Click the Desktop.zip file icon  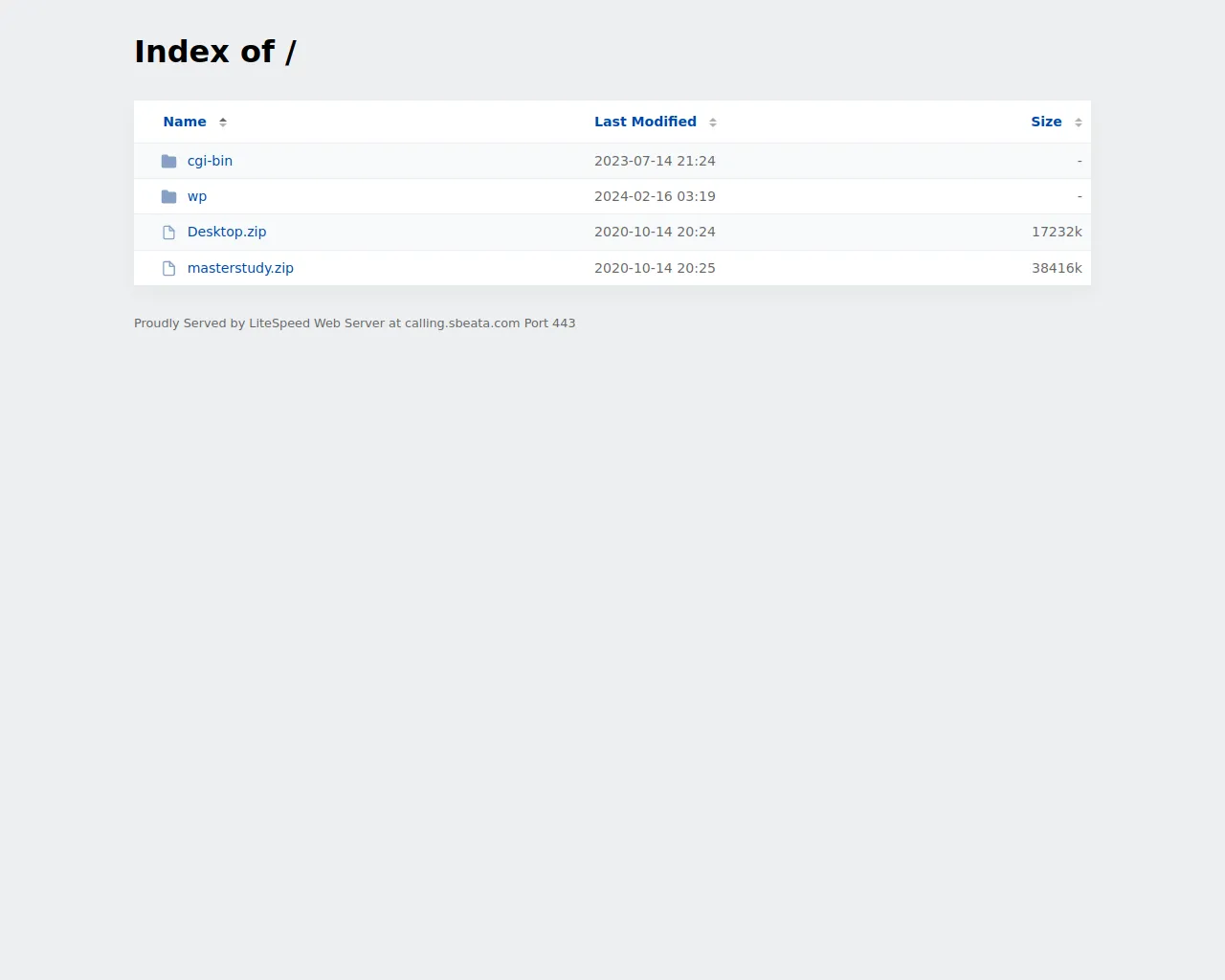click(x=168, y=233)
